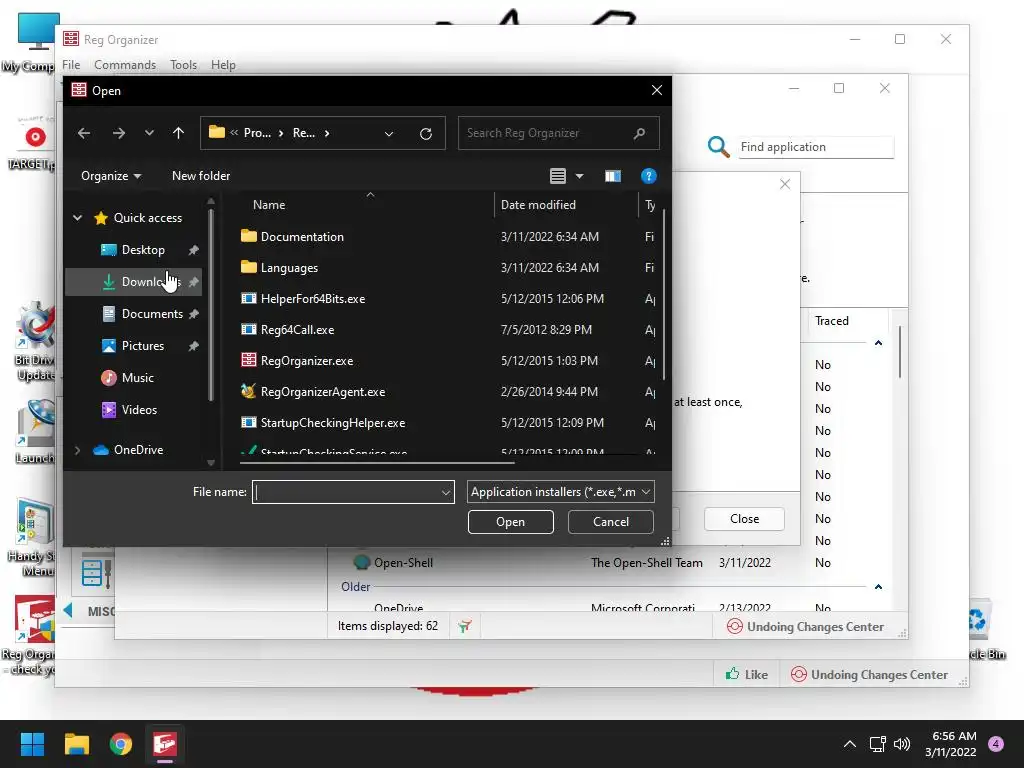1024x768 pixels.
Task: Click the Find application magnifier icon
Action: tap(718, 147)
